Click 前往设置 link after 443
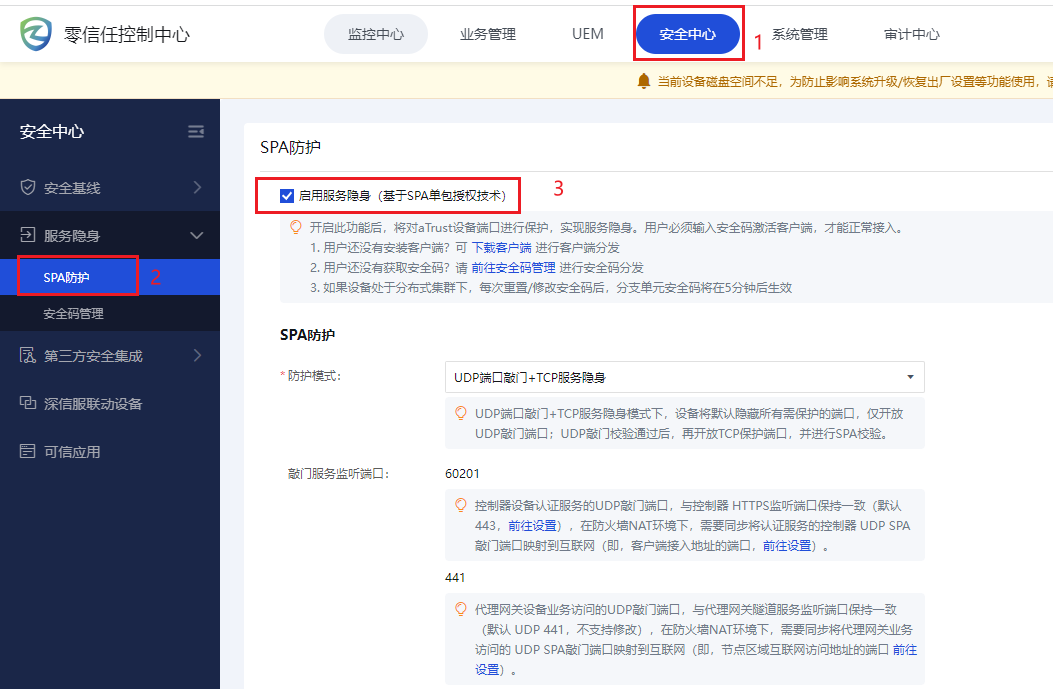This screenshot has height=689, width=1053. [x=533, y=525]
